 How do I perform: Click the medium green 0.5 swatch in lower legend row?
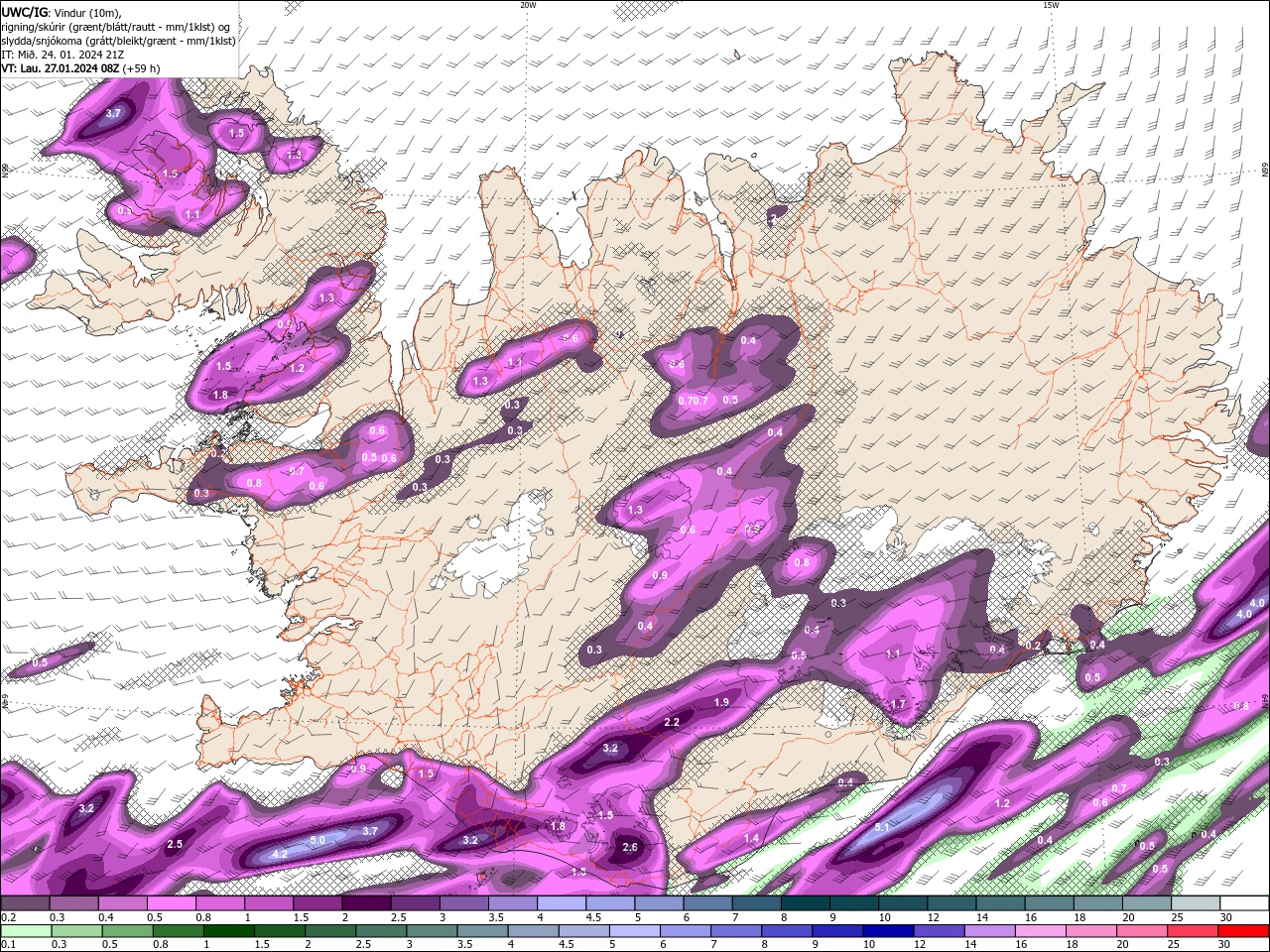(x=128, y=931)
